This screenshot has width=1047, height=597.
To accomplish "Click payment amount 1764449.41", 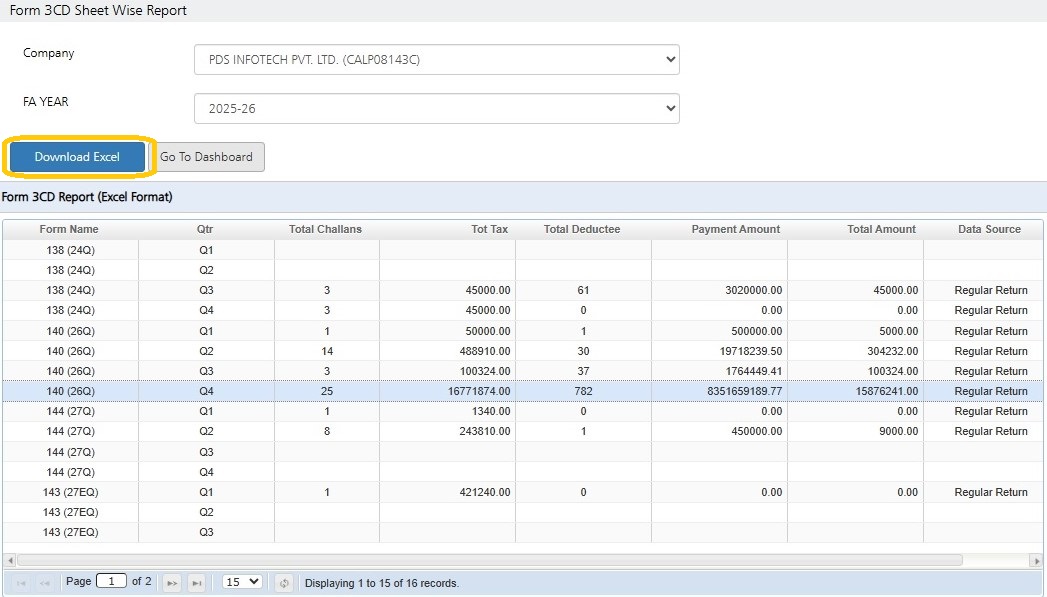I will click(x=754, y=371).
